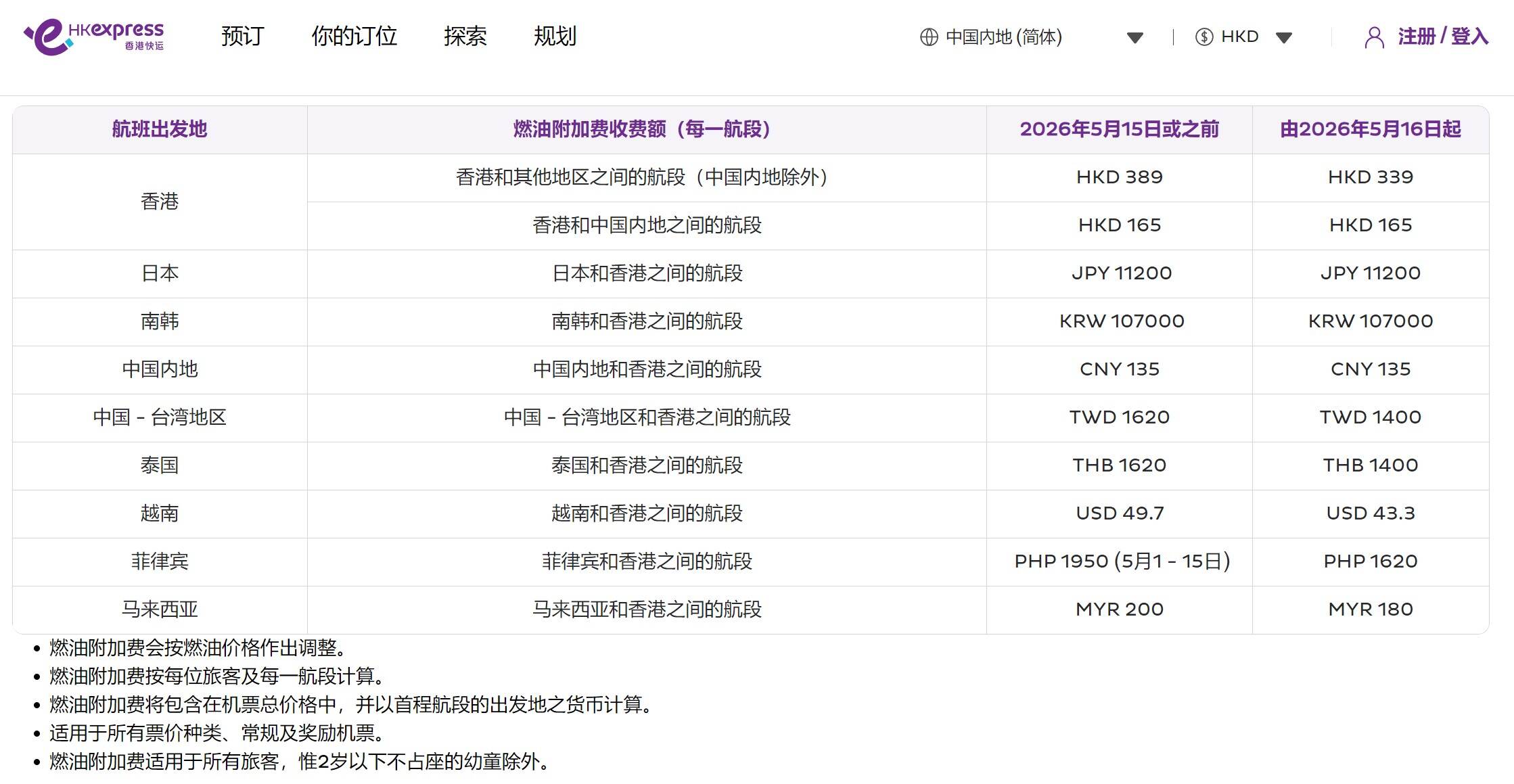Viewport: 1514px width, 784px height.
Task: Click the dollar currency icon
Action: 1204,37
